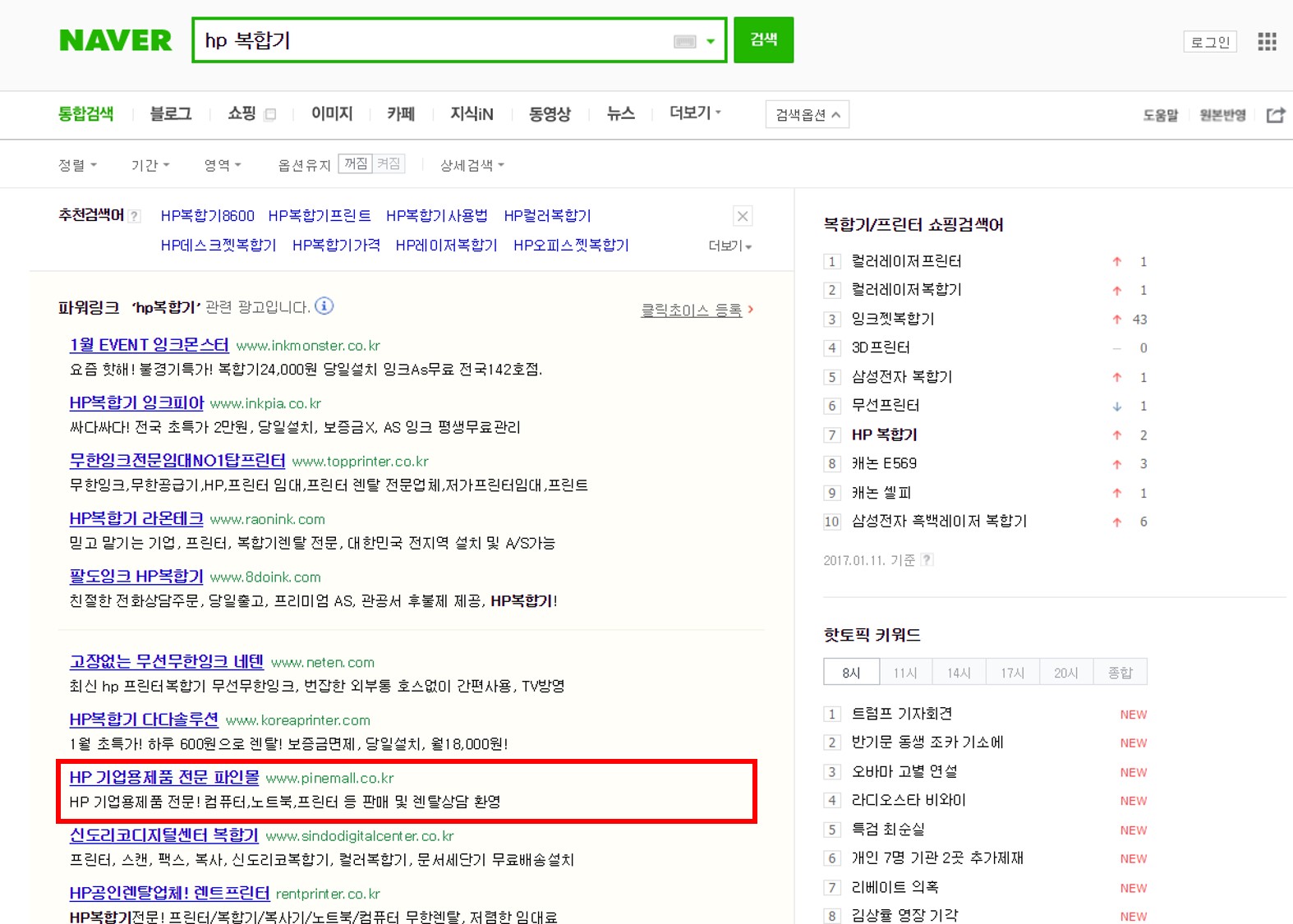Open the HP복합기 잉크피아 ad link

[136, 402]
